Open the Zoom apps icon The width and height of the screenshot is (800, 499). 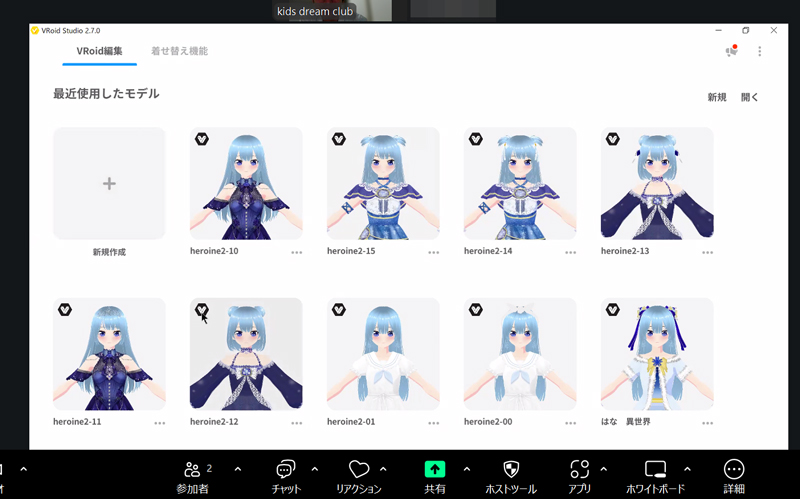click(579, 469)
